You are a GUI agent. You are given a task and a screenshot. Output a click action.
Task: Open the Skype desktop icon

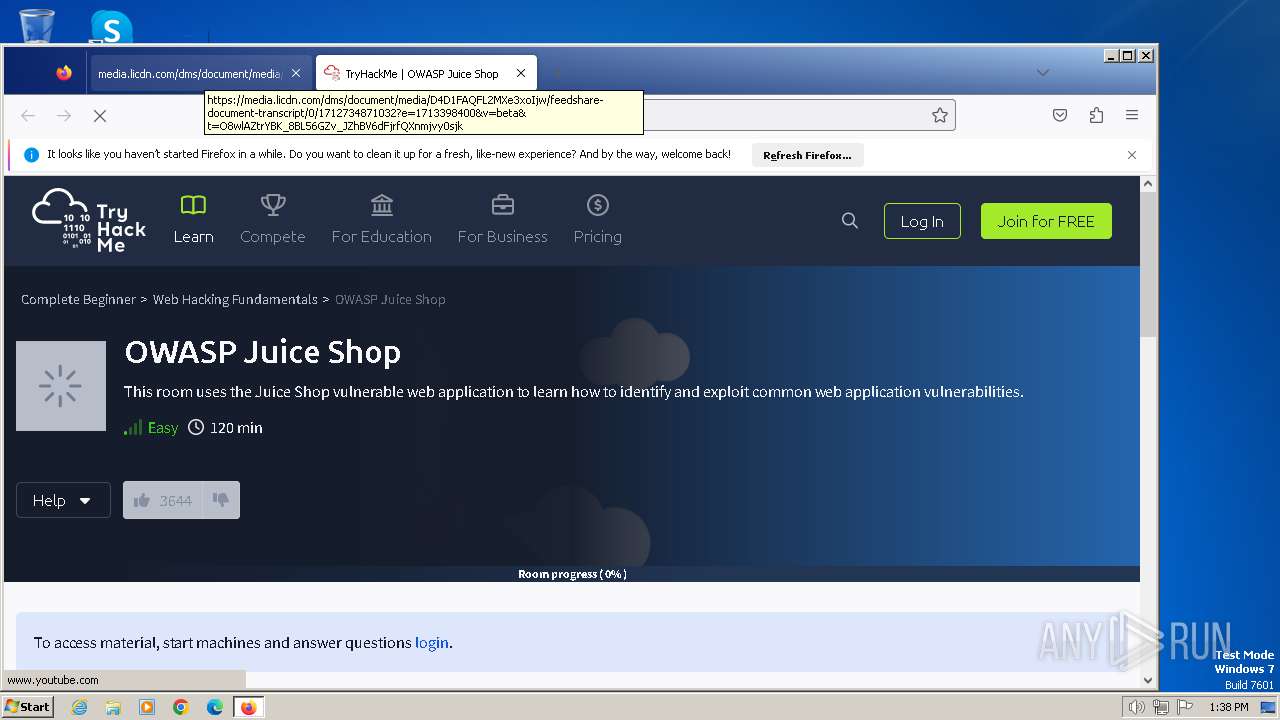click(x=111, y=26)
